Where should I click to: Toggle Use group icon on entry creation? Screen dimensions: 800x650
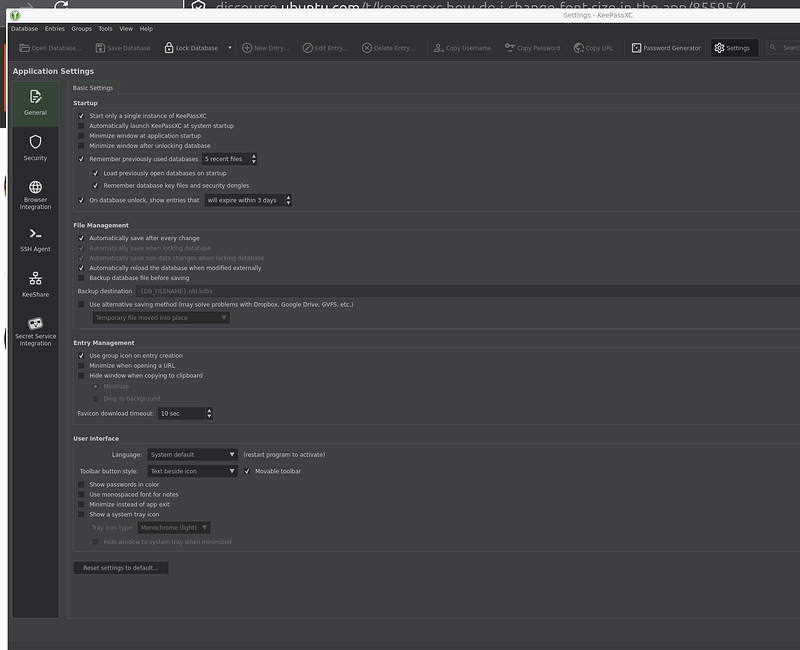point(81,356)
